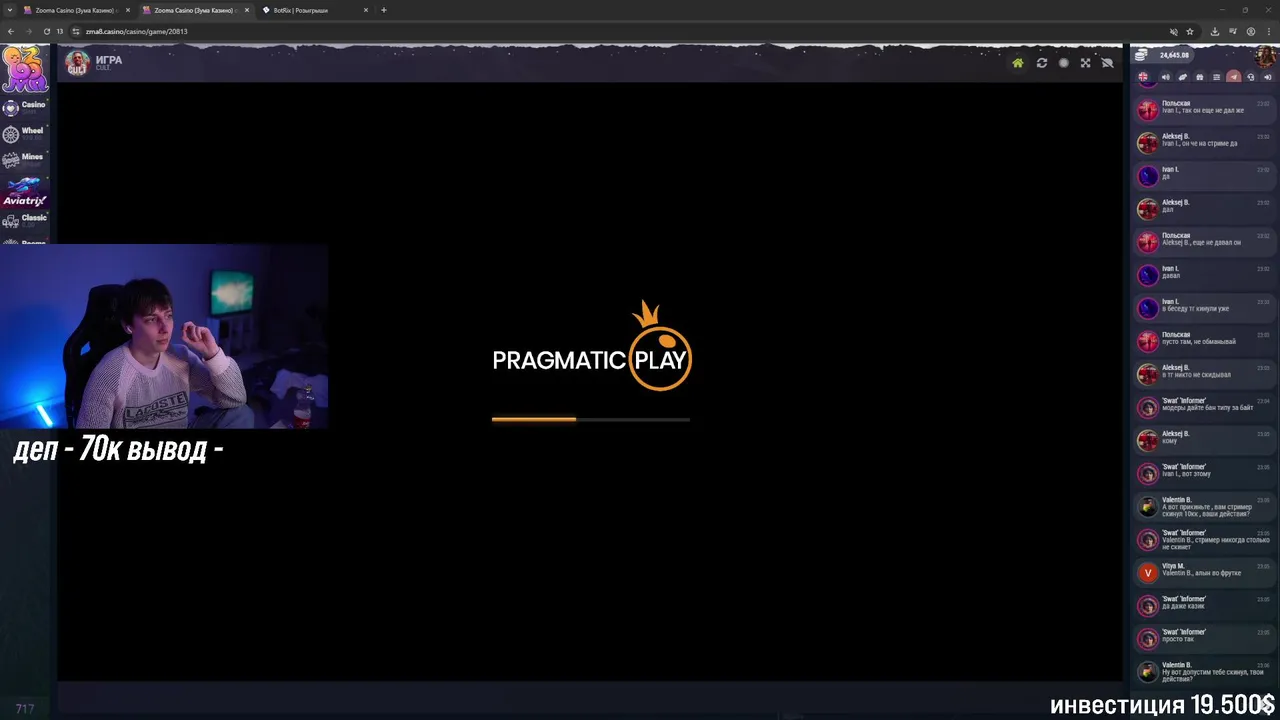Change language with the UK flag icon

(1144, 77)
